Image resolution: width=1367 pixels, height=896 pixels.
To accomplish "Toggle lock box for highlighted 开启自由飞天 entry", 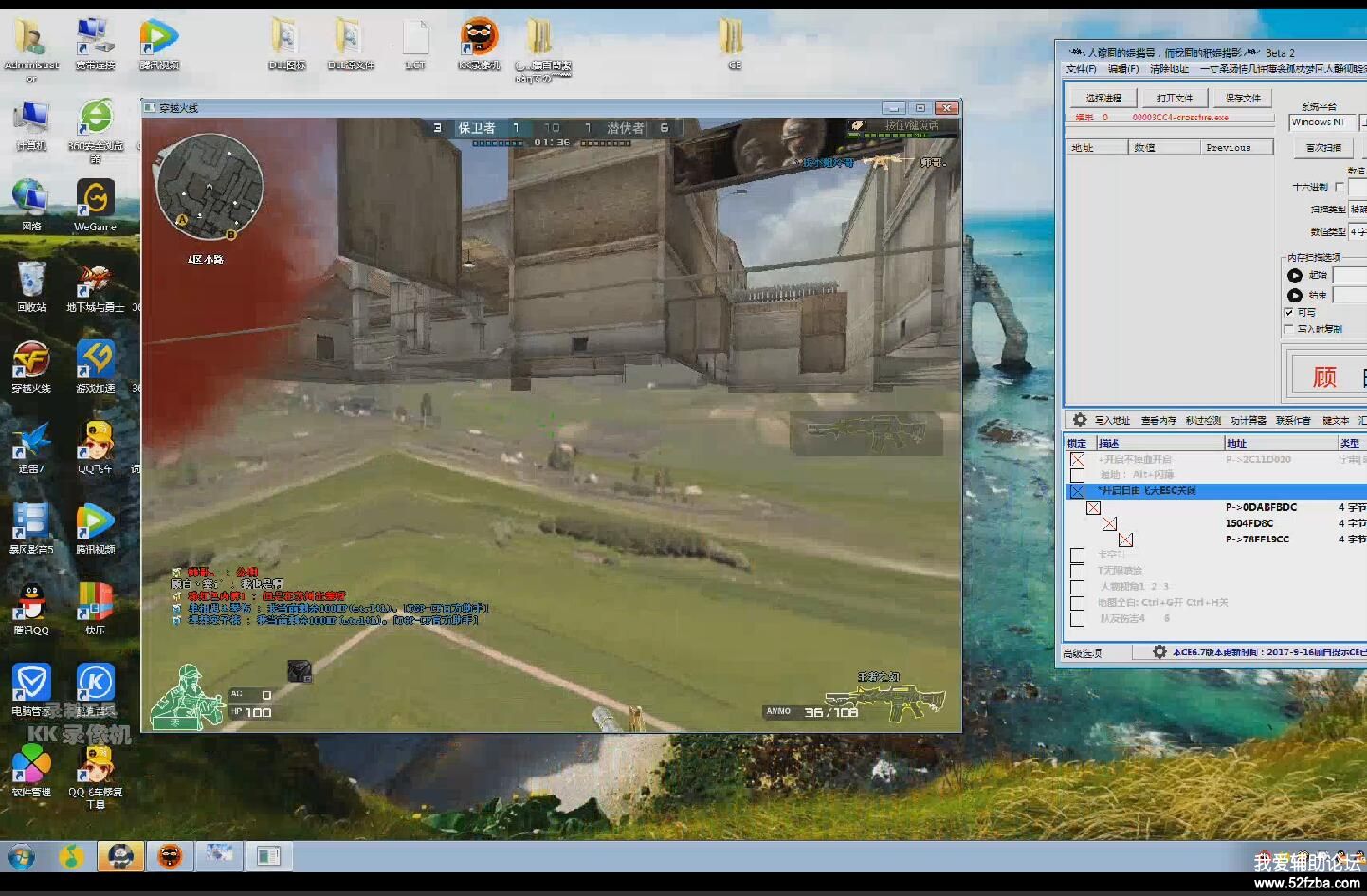I will (1077, 491).
